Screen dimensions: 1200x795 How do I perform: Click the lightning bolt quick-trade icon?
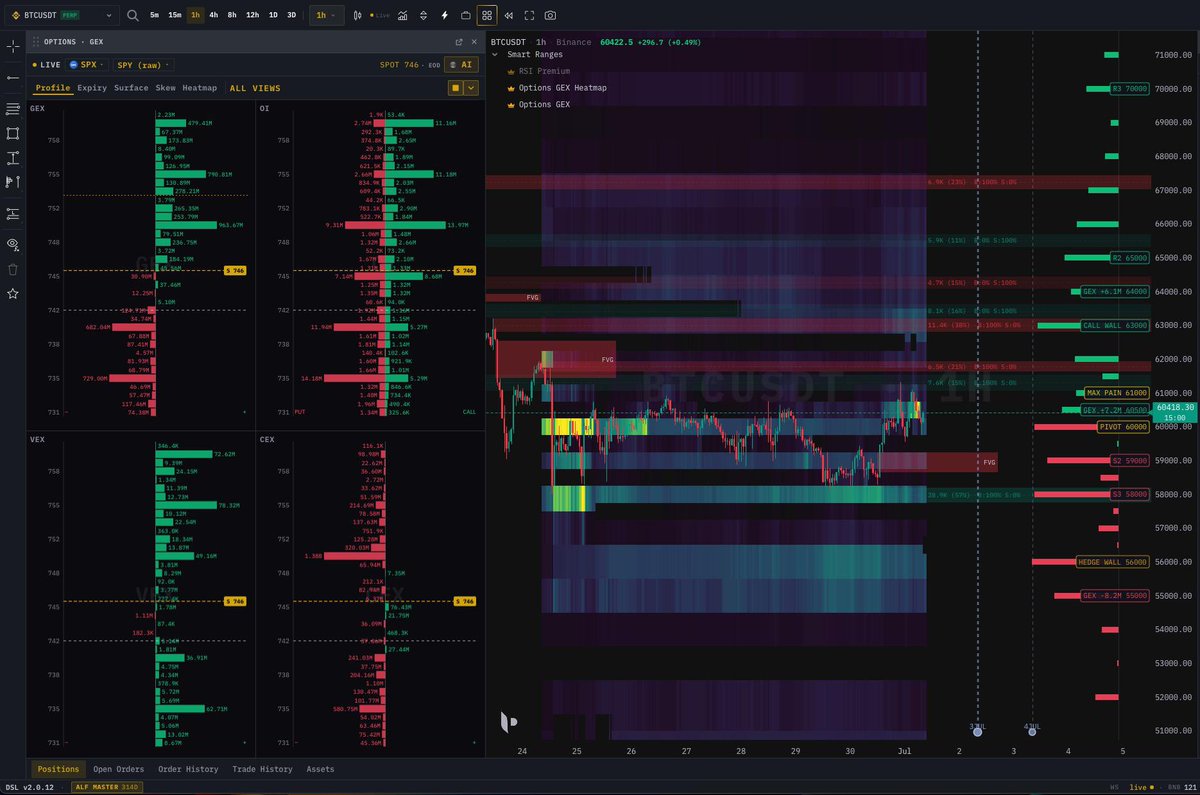[x=444, y=15]
